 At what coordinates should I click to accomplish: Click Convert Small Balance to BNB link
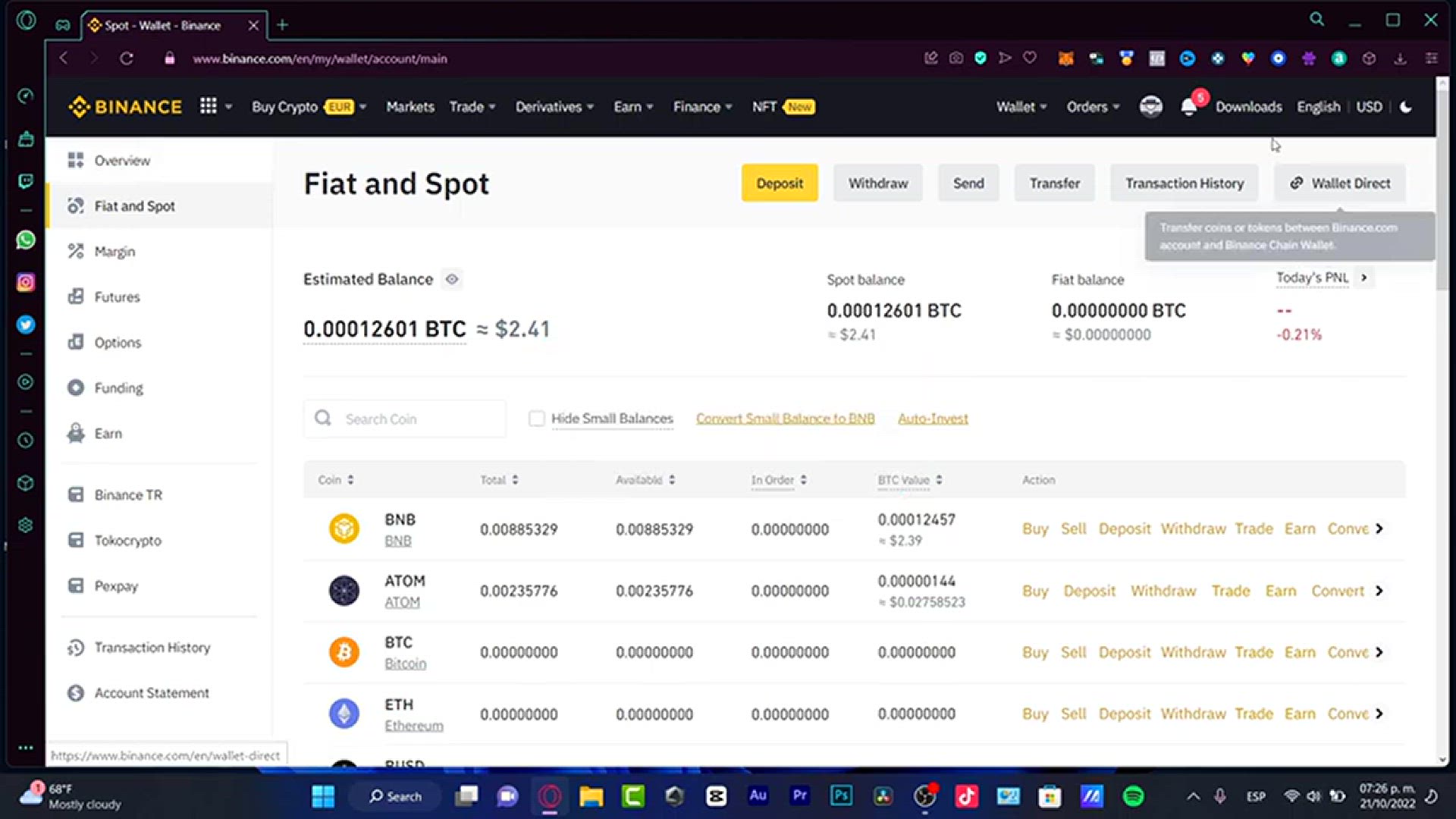point(786,419)
